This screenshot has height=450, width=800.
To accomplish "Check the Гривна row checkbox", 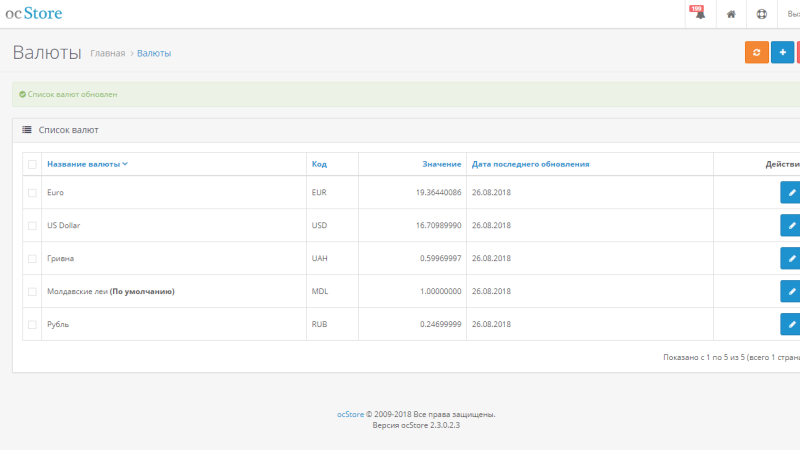I will (x=32, y=259).
